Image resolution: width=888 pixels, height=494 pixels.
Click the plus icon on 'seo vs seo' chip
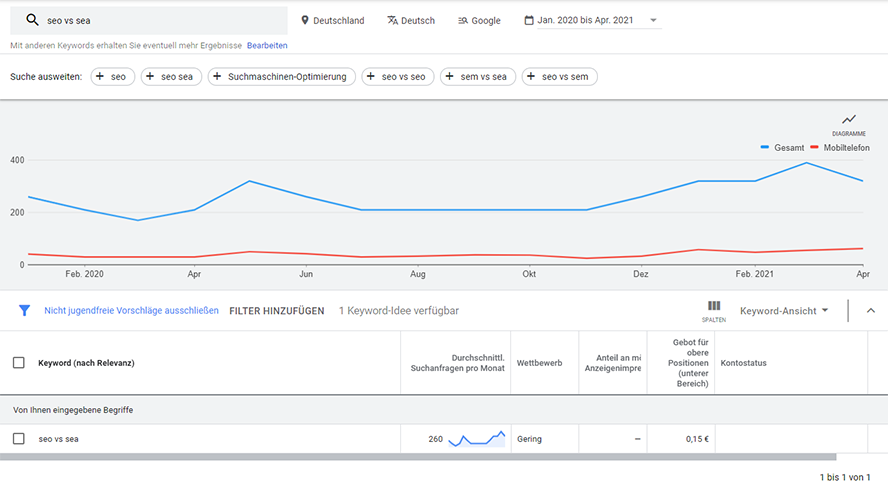coord(370,76)
